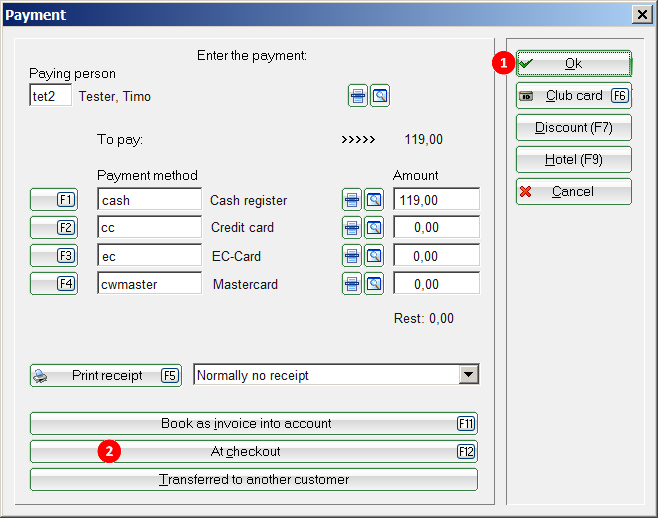Click the list icon in Credit card row
Viewport: 658px width, 518px height.
352,228
